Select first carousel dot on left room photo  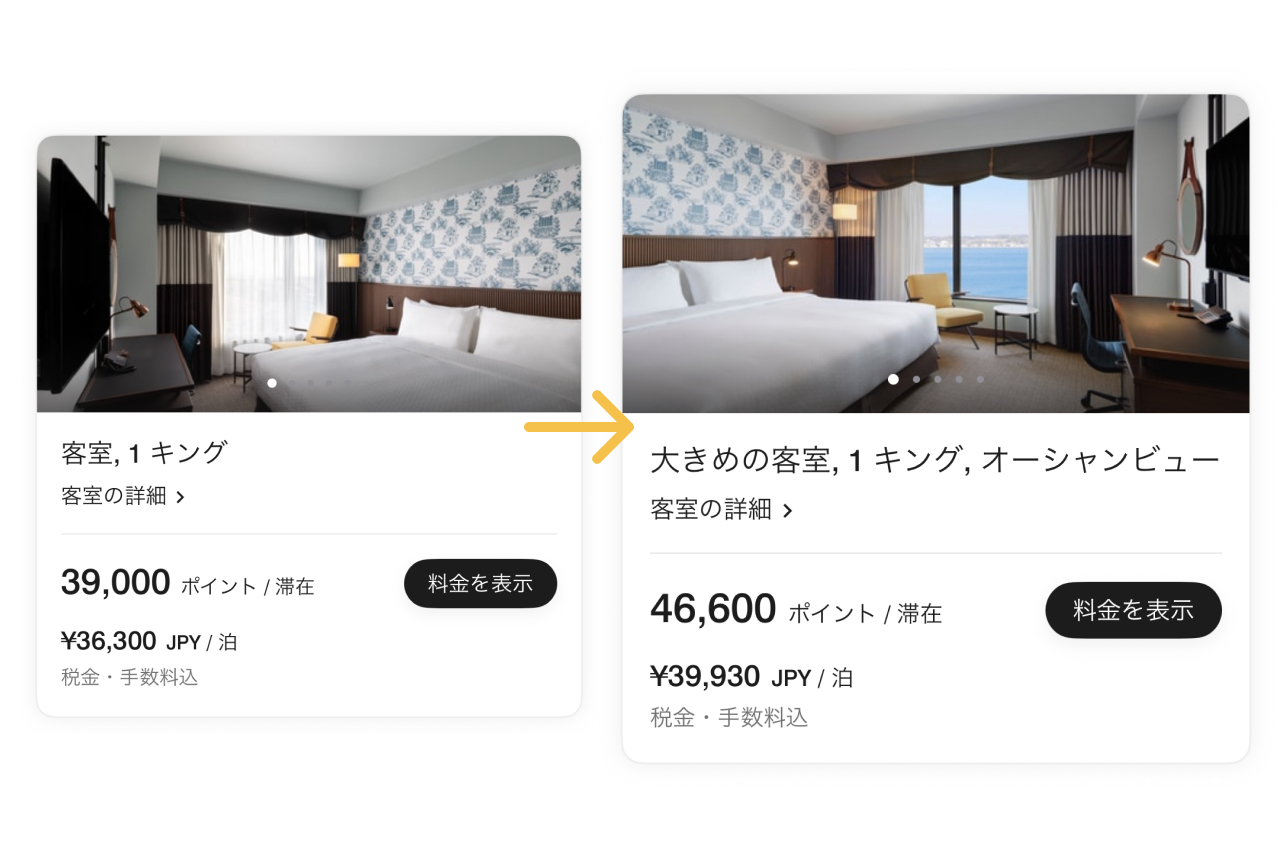(x=272, y=383)
